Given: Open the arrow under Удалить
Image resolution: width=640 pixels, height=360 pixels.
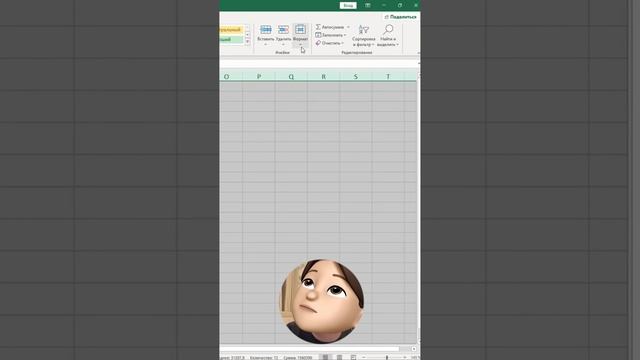Looking at the screenshot, I should point(283,44).
